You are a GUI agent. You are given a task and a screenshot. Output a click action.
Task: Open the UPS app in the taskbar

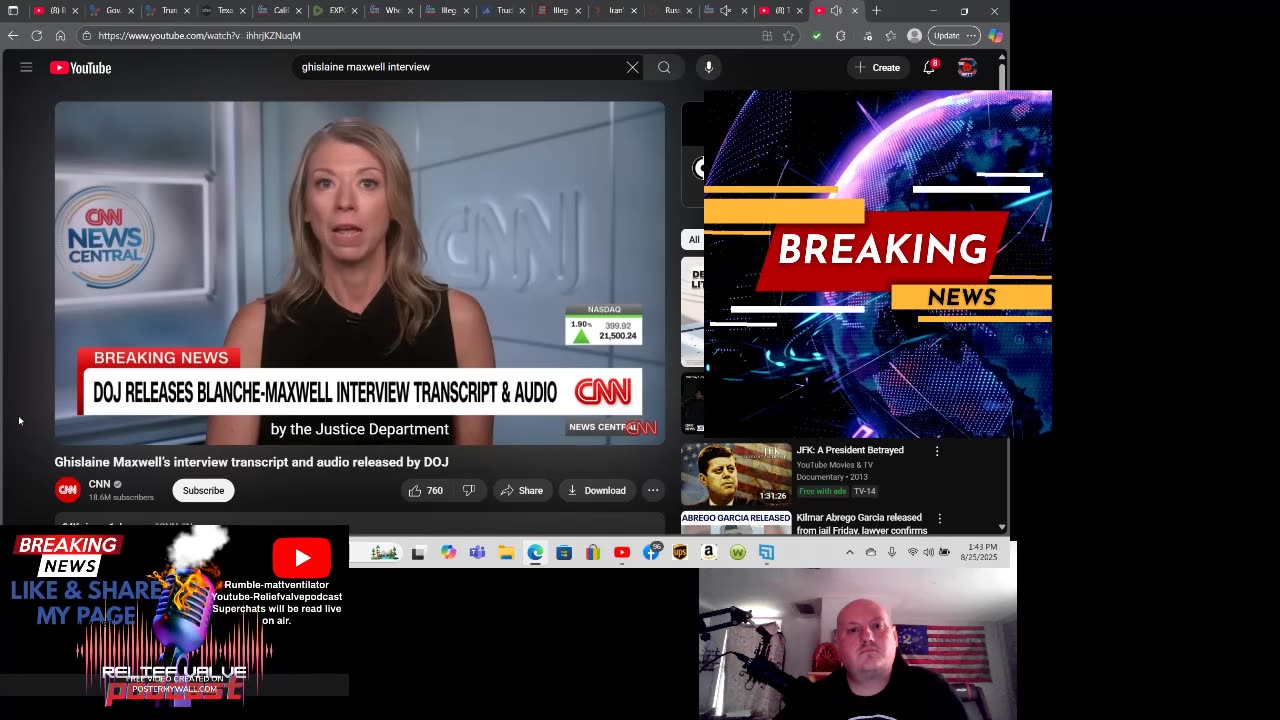coord(680,553)
